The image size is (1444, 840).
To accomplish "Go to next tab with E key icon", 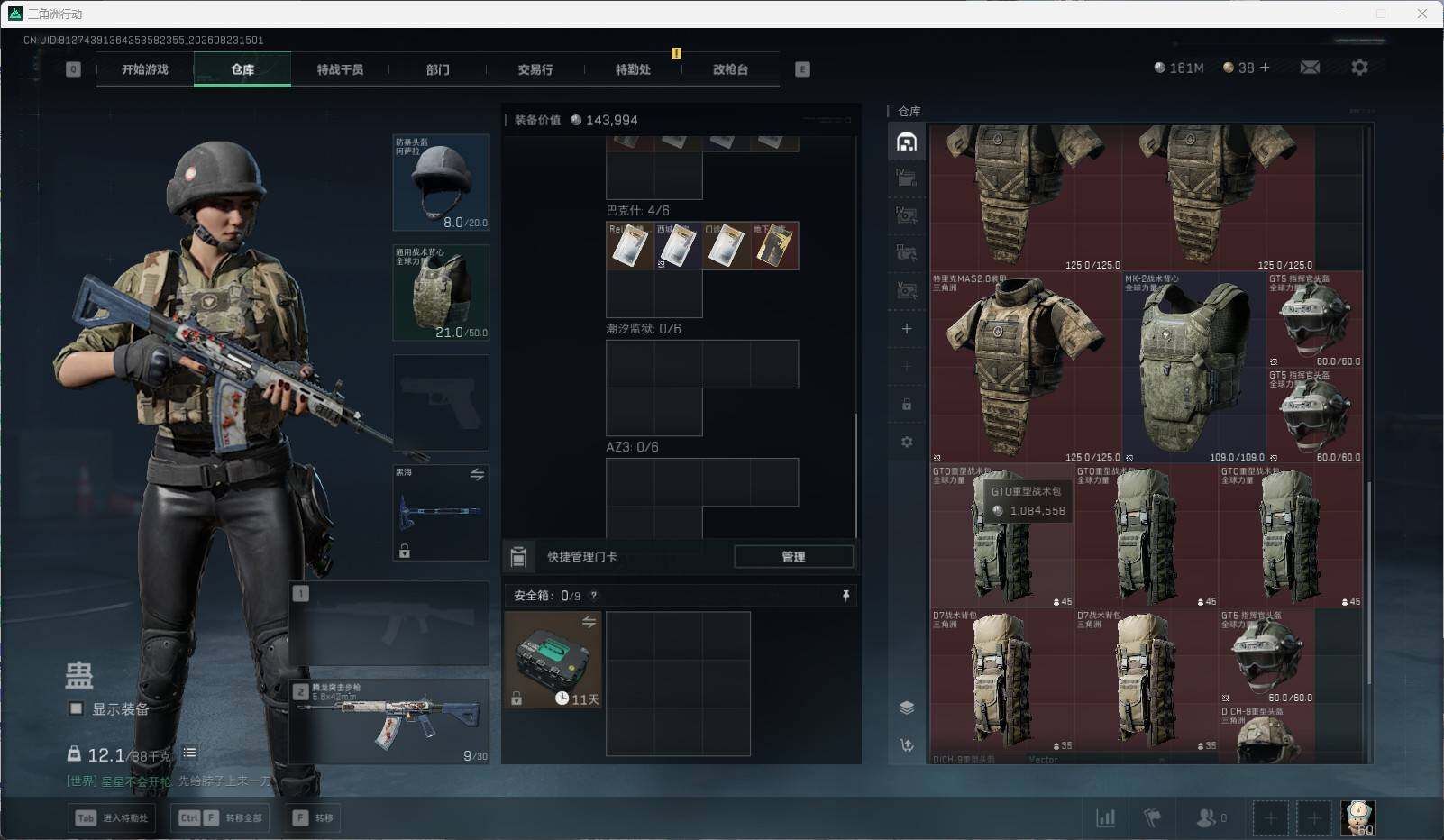I will (x=802, y=69).
